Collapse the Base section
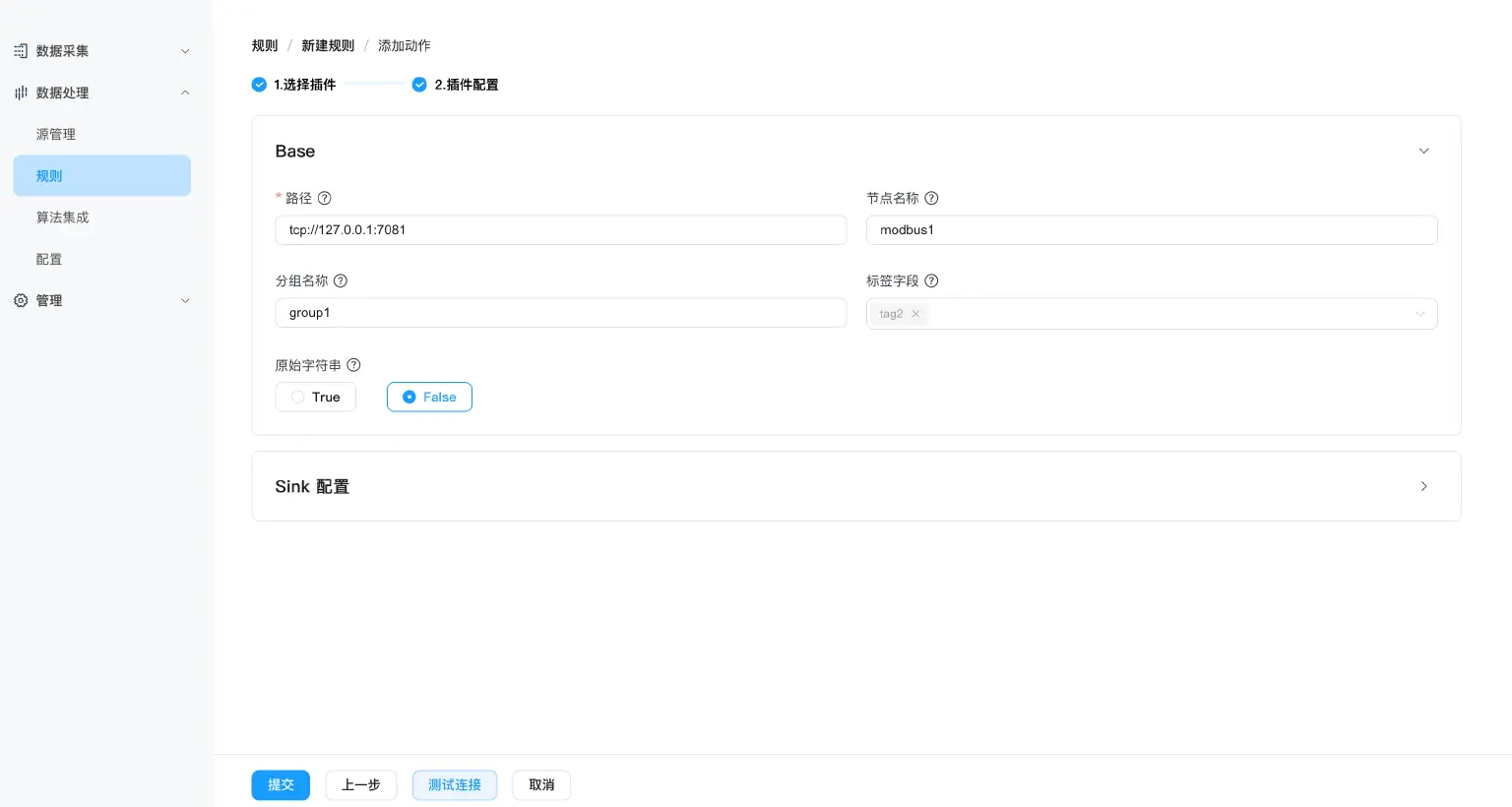 [x=1423, y=152]
